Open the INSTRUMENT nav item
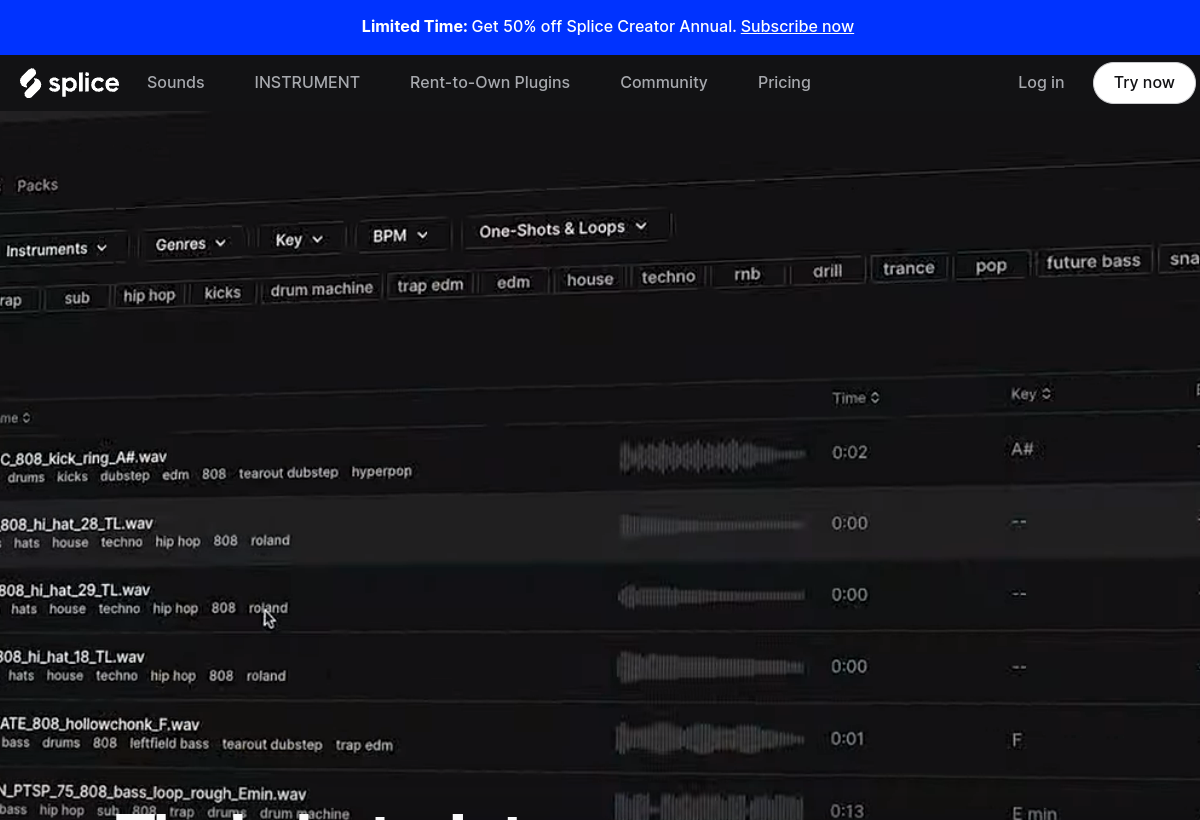This screenshot has height=820, width=1200. [x=307, y=83]
